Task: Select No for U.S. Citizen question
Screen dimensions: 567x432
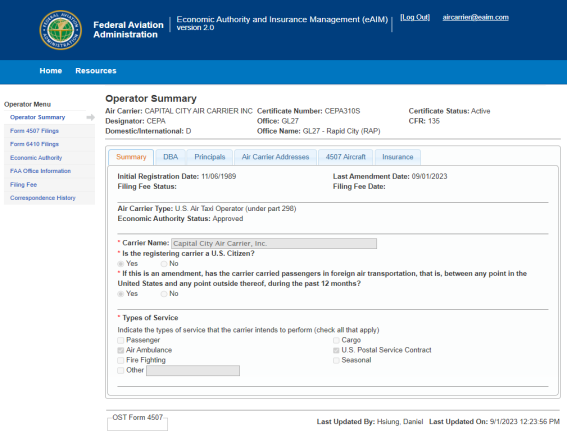Action: pos(164,264)
